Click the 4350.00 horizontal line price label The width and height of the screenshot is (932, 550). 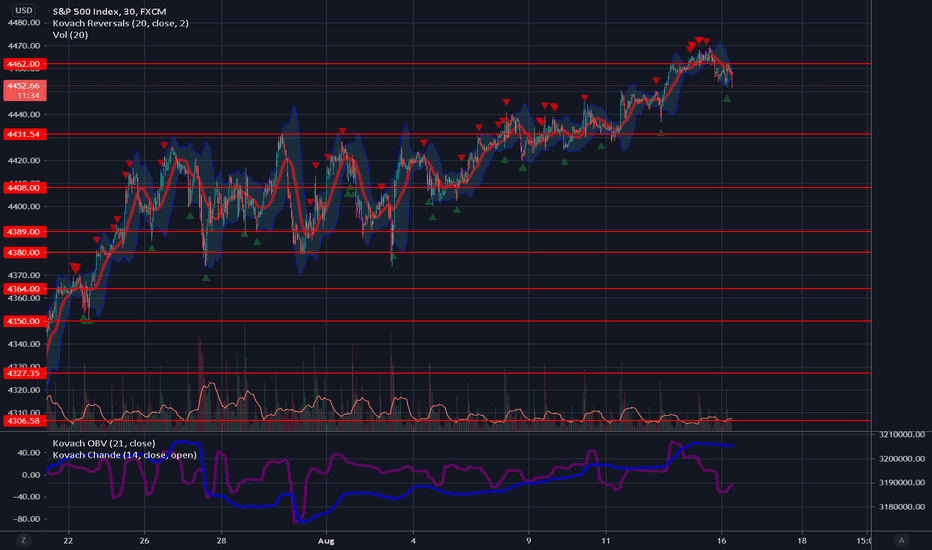[24, 321]
